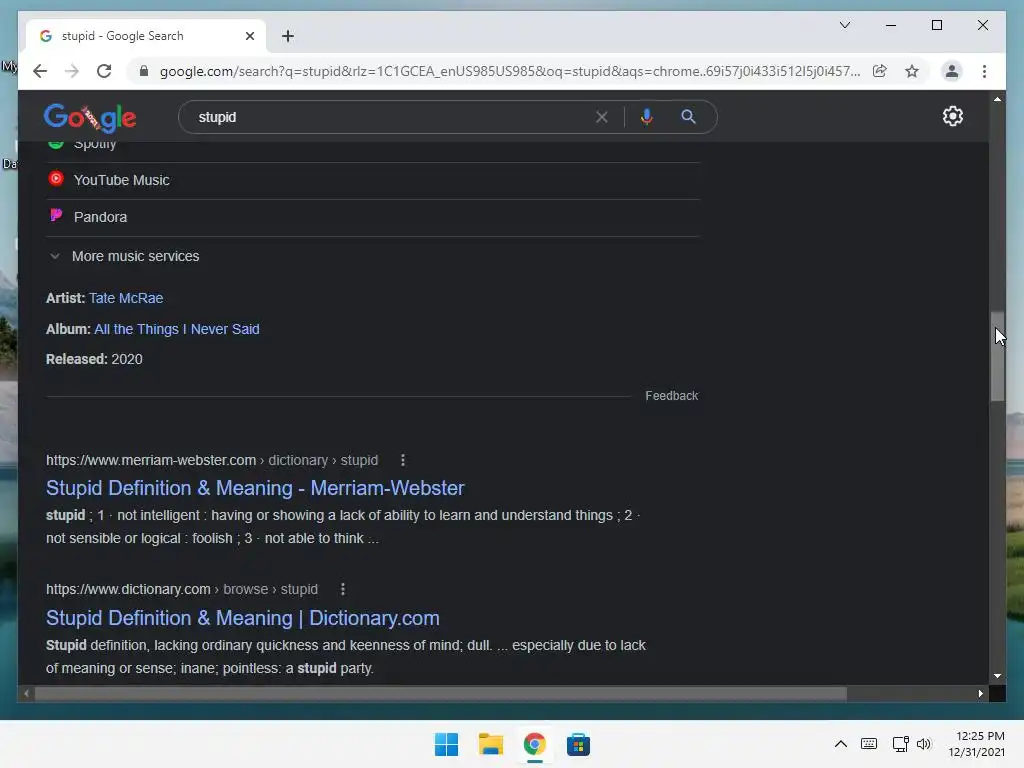1024x768 pixels.
Task: Open Stupid Definition Dictionary.com result
Action: coord(243,618)
